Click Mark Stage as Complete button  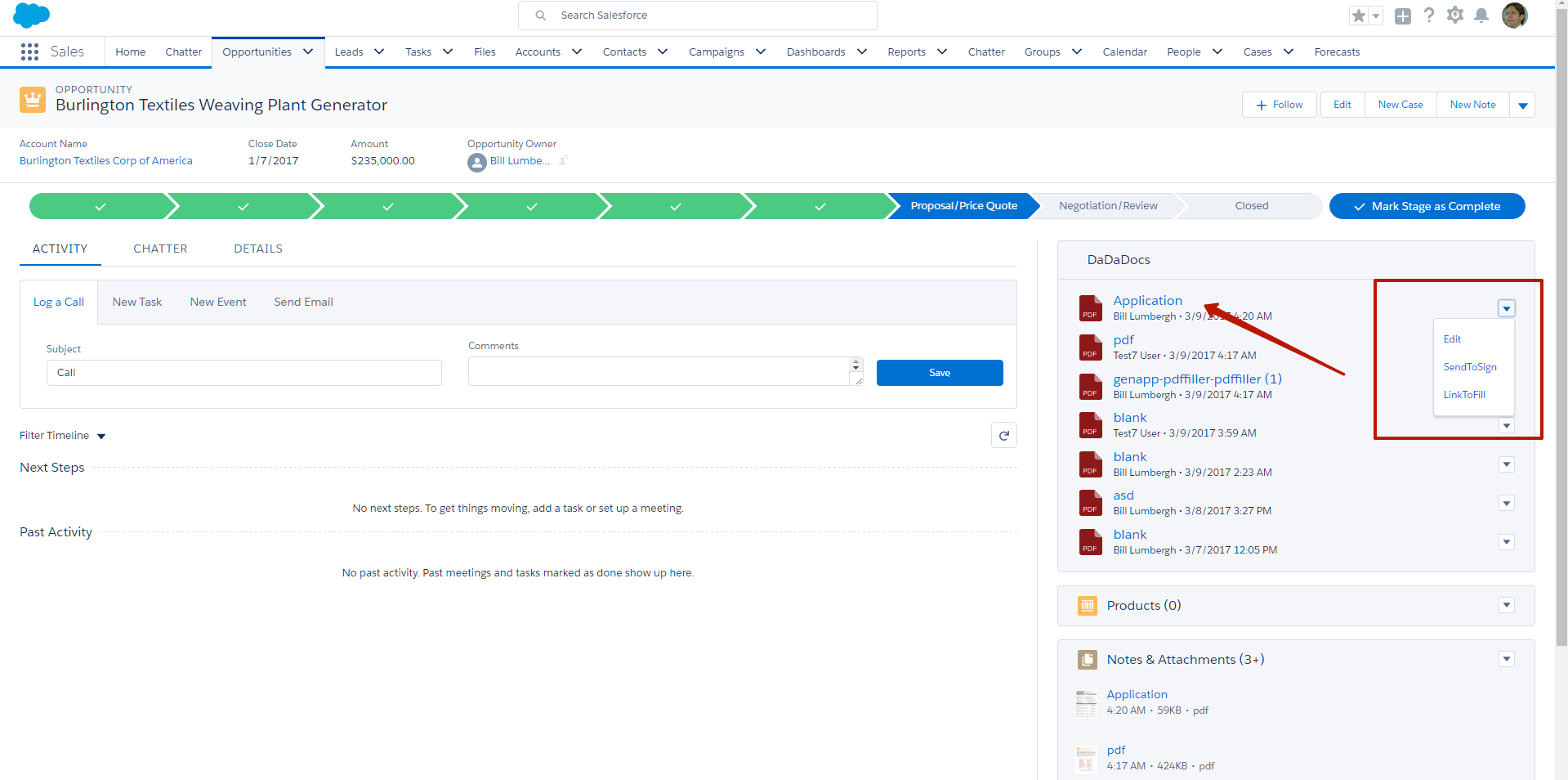point(1427,206)
